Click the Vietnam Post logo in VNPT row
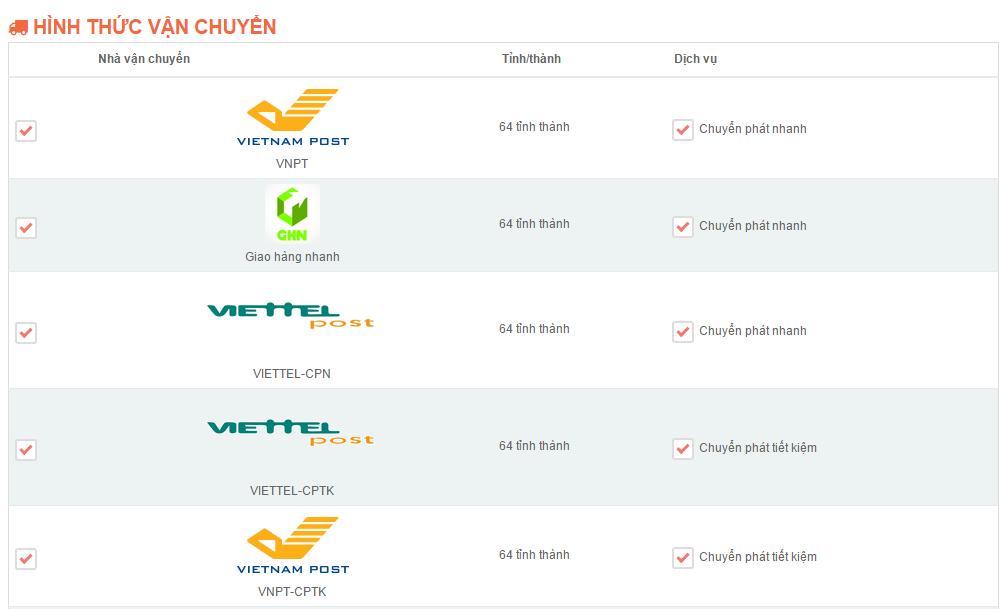This screenshot has width=1000, height=609. click(x=293, y=118)
